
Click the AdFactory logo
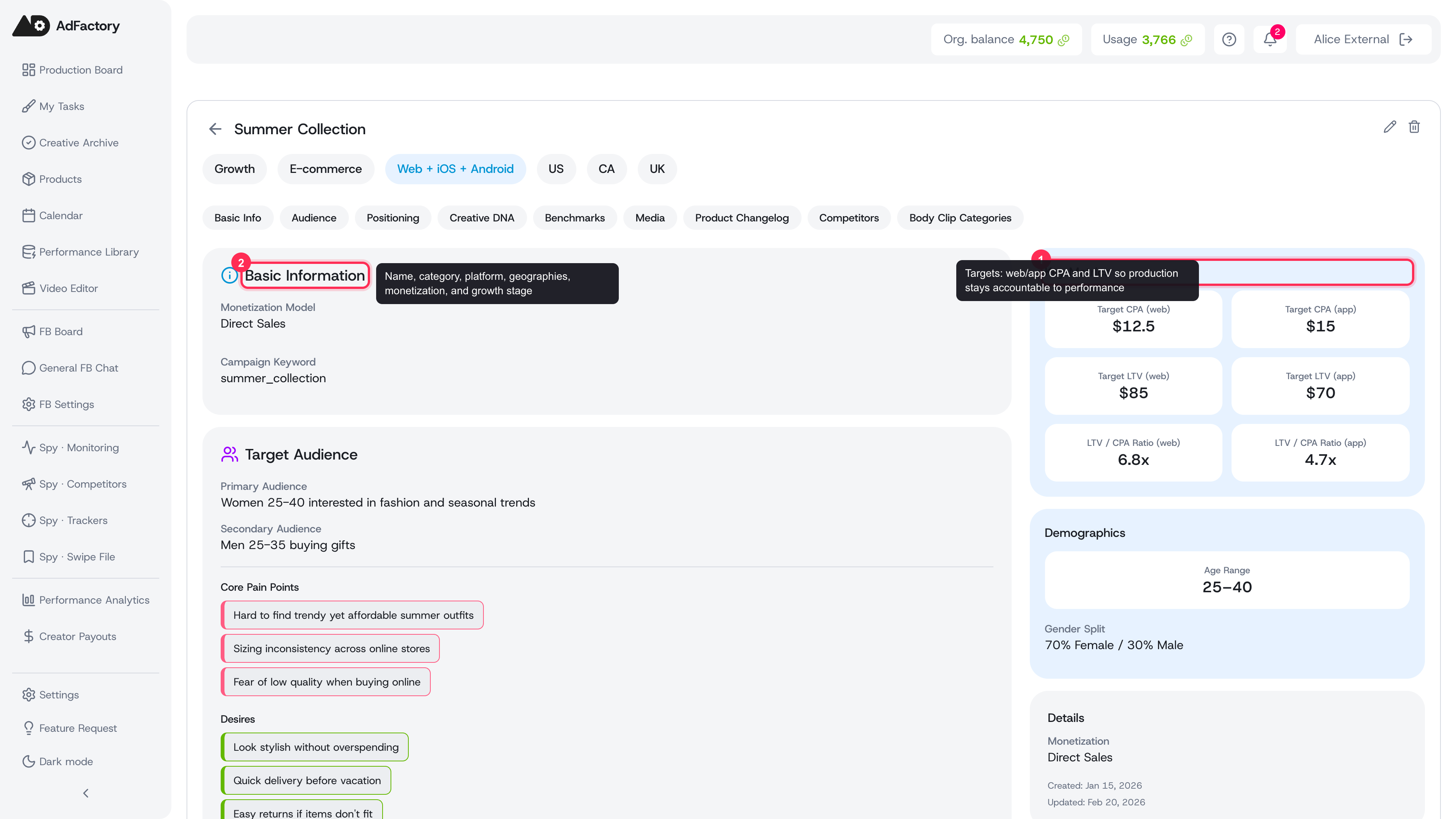[x=66, y=25]
